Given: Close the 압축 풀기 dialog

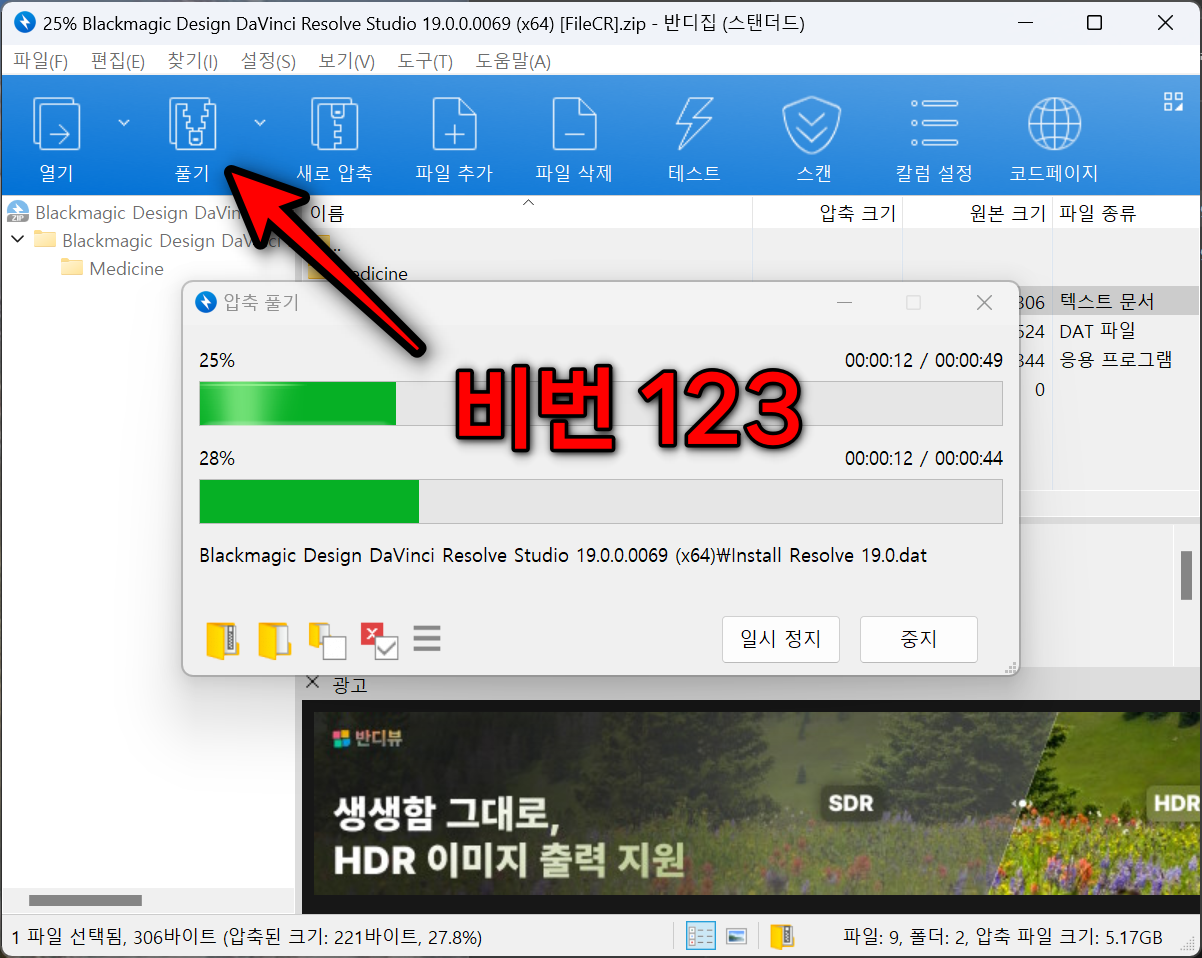Looking at the screenshot, I should coord(984,302).
